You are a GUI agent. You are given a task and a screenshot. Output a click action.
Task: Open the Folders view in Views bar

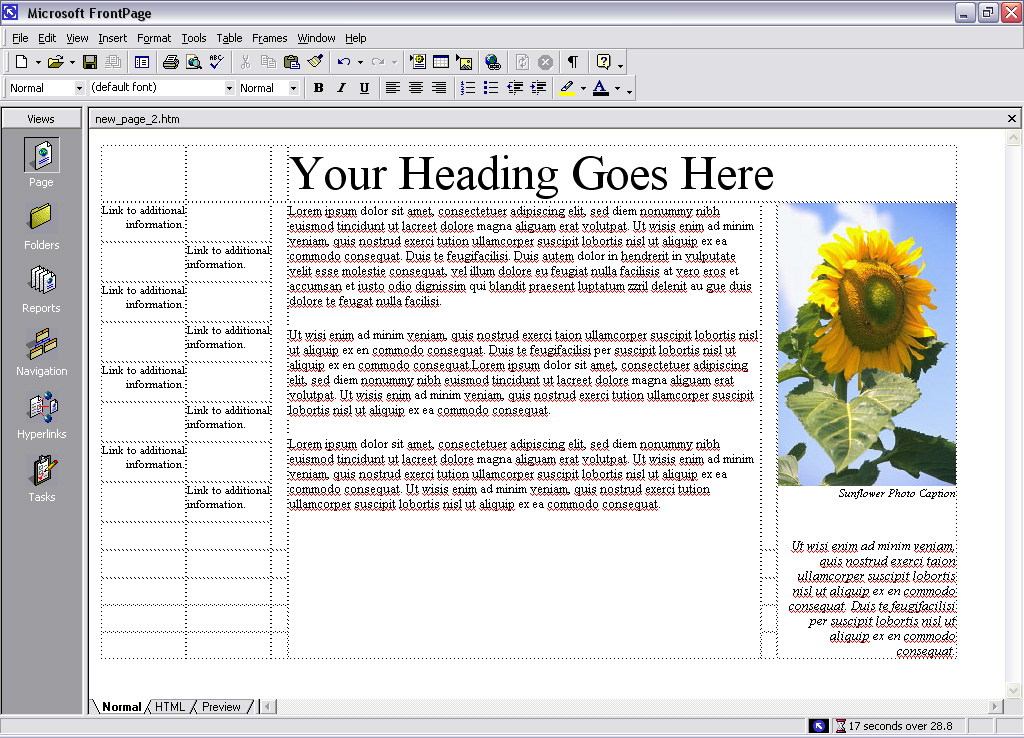[41, 226]
